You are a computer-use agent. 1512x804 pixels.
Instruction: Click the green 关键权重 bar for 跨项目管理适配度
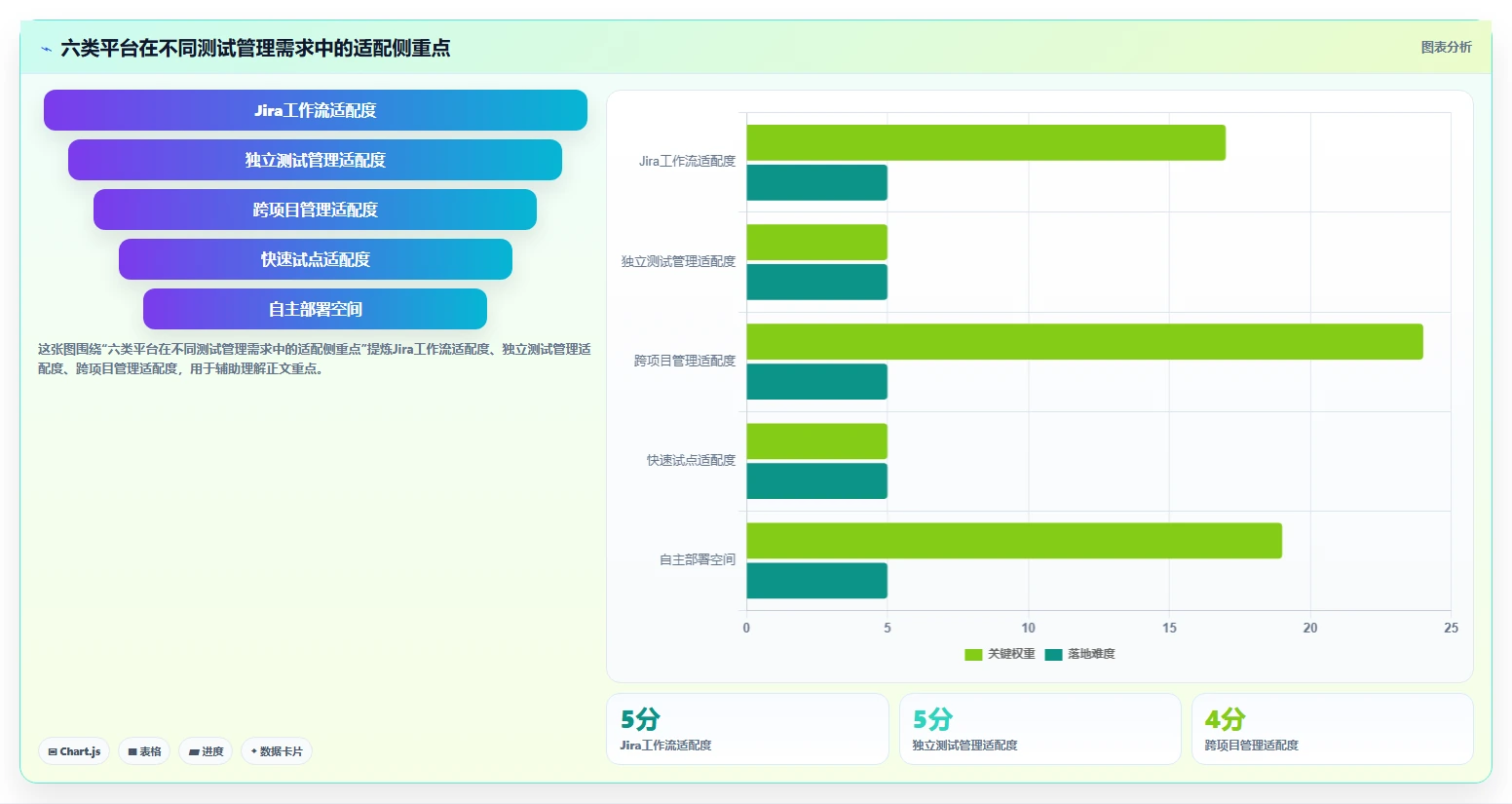[x=1085, y=341]
